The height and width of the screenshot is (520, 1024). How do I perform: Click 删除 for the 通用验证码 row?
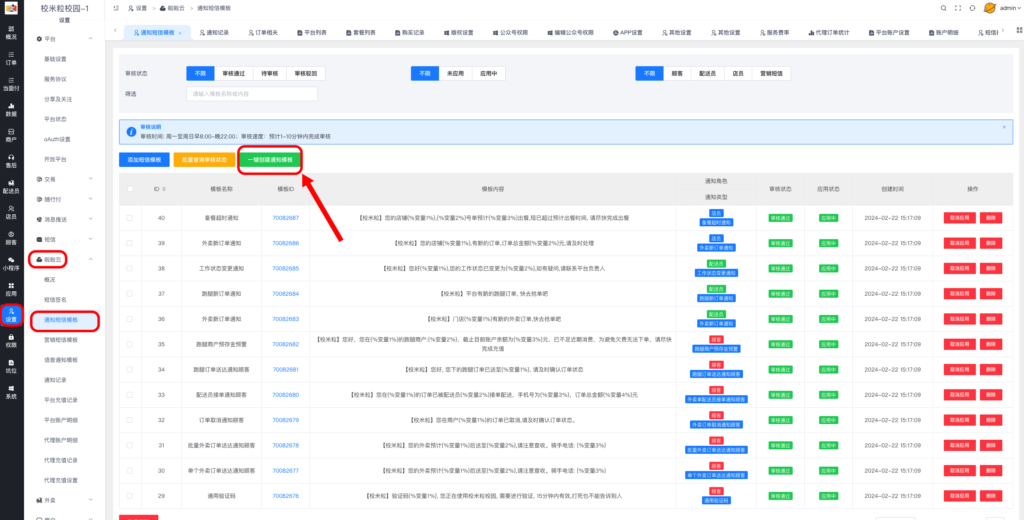991,496
